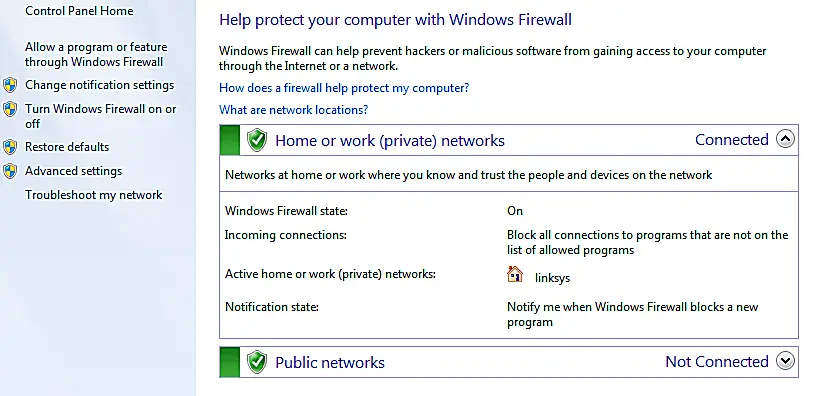Open Allow a program or feature through Windows Firewall
Screen dimensions: 817x396
point(96,54)
